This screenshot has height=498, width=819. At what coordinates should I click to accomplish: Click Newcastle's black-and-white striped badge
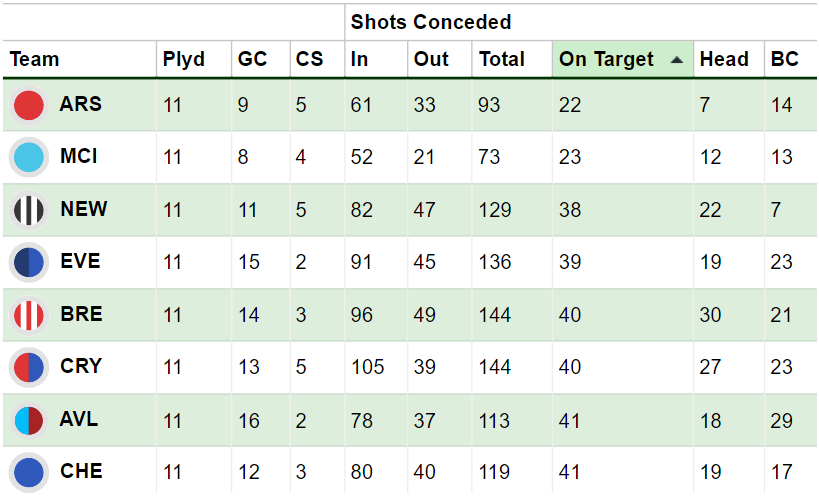29,210
